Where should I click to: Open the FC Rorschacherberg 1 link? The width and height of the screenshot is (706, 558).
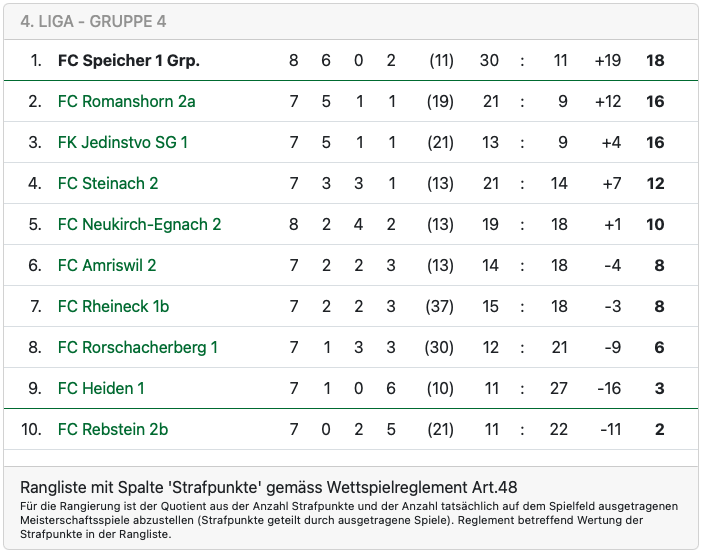click(137, 347)
